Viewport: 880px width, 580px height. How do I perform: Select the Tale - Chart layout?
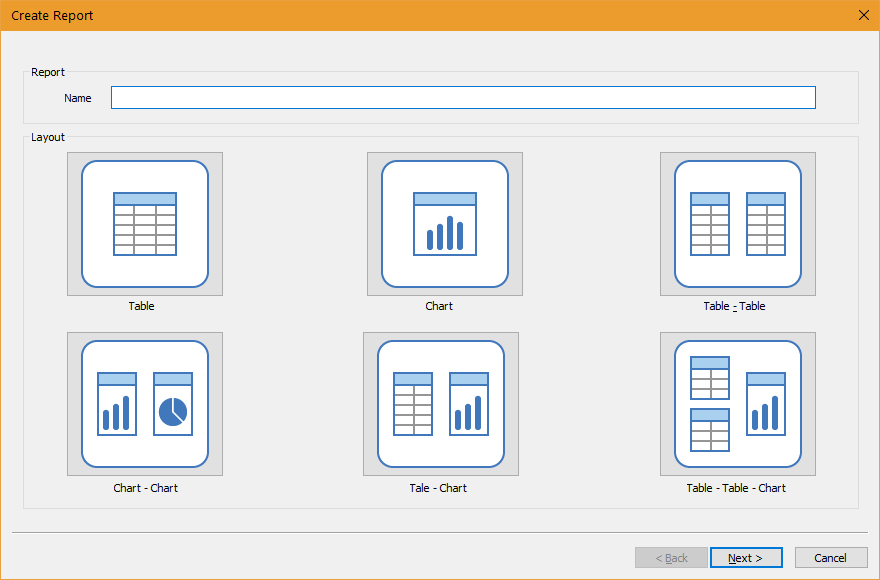pyautogui.click(x=440, y=403)
